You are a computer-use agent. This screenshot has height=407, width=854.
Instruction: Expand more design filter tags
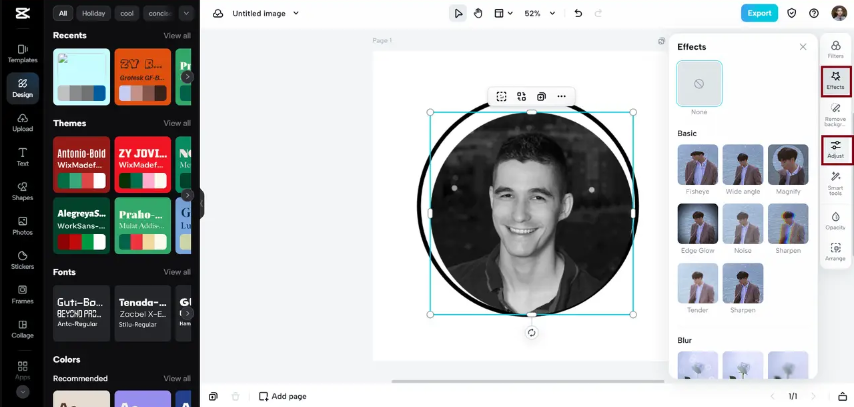point(186,14)
